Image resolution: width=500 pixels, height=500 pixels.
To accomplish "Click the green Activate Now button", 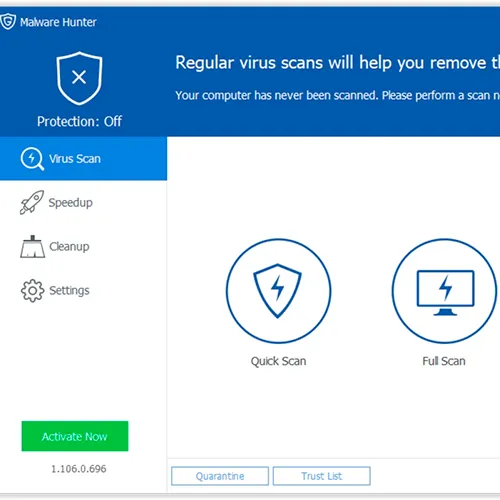I will (75, 436).
